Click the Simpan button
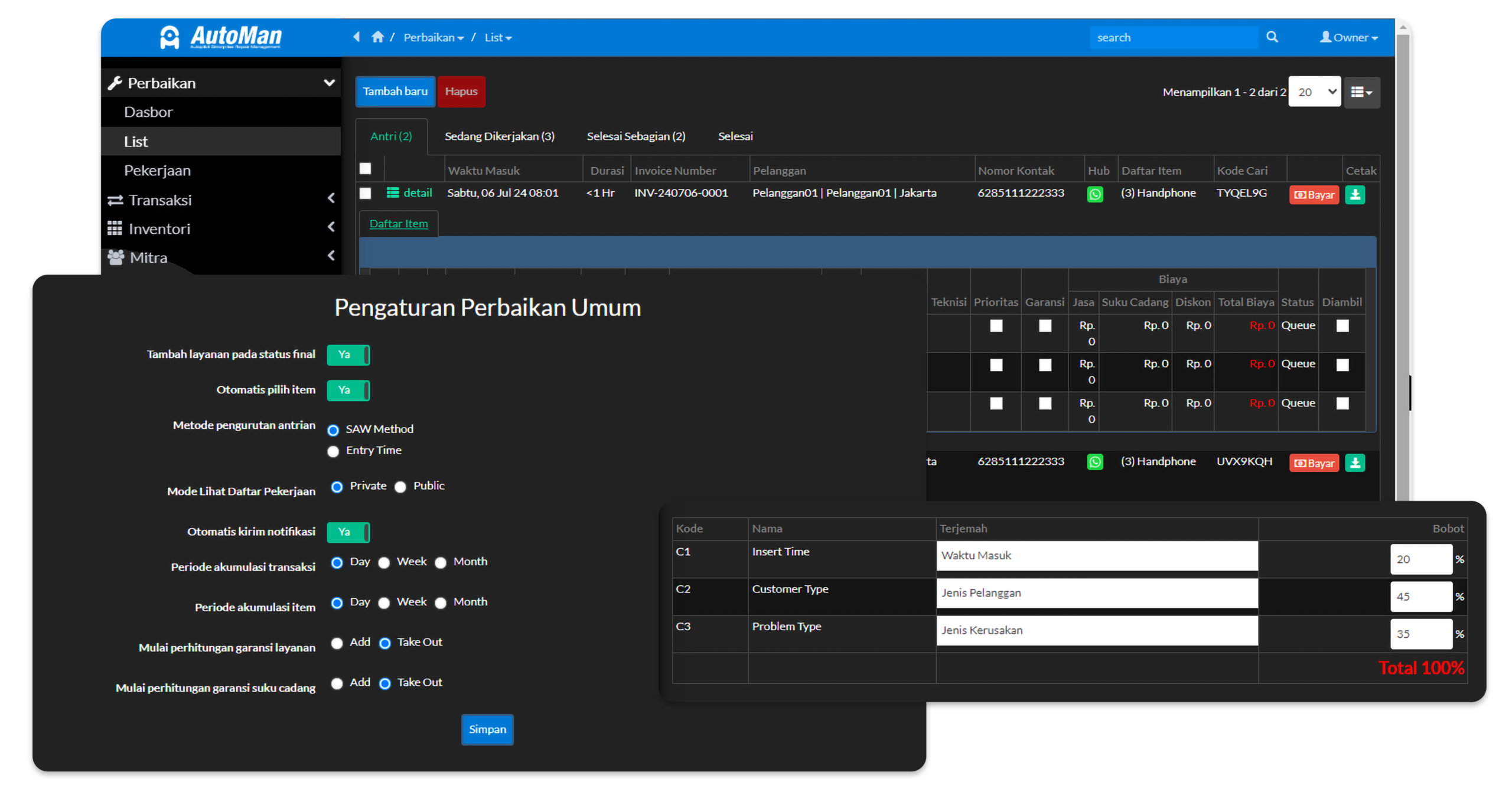The height and width of the screenshot is (789, 1512). point(487,729)
